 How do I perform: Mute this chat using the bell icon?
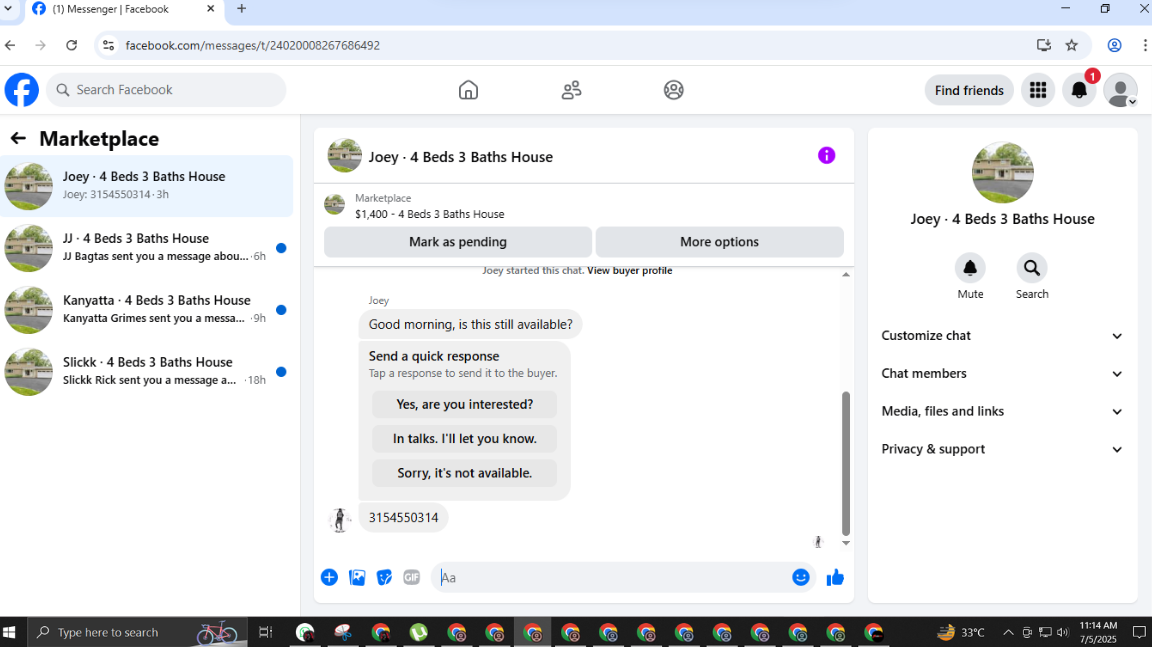pos(970,268)
